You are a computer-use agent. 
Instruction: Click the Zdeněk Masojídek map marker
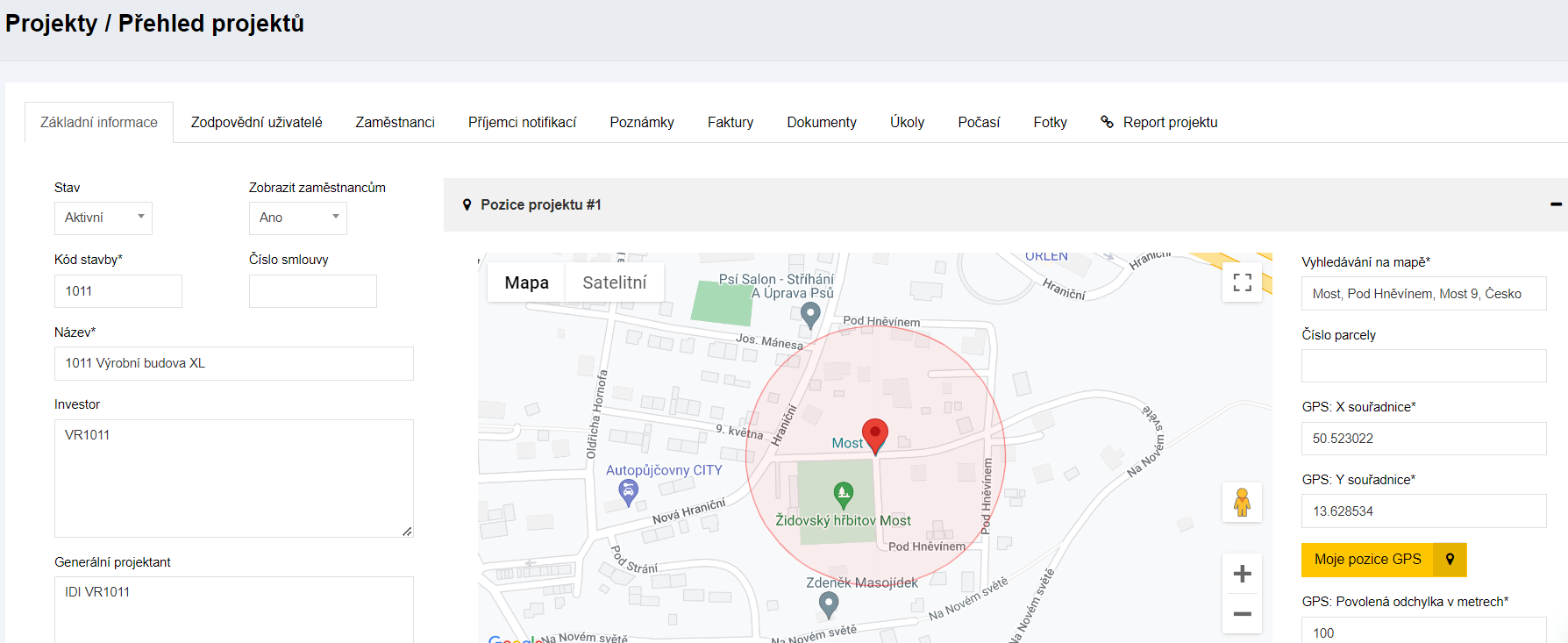click(828, 604)
